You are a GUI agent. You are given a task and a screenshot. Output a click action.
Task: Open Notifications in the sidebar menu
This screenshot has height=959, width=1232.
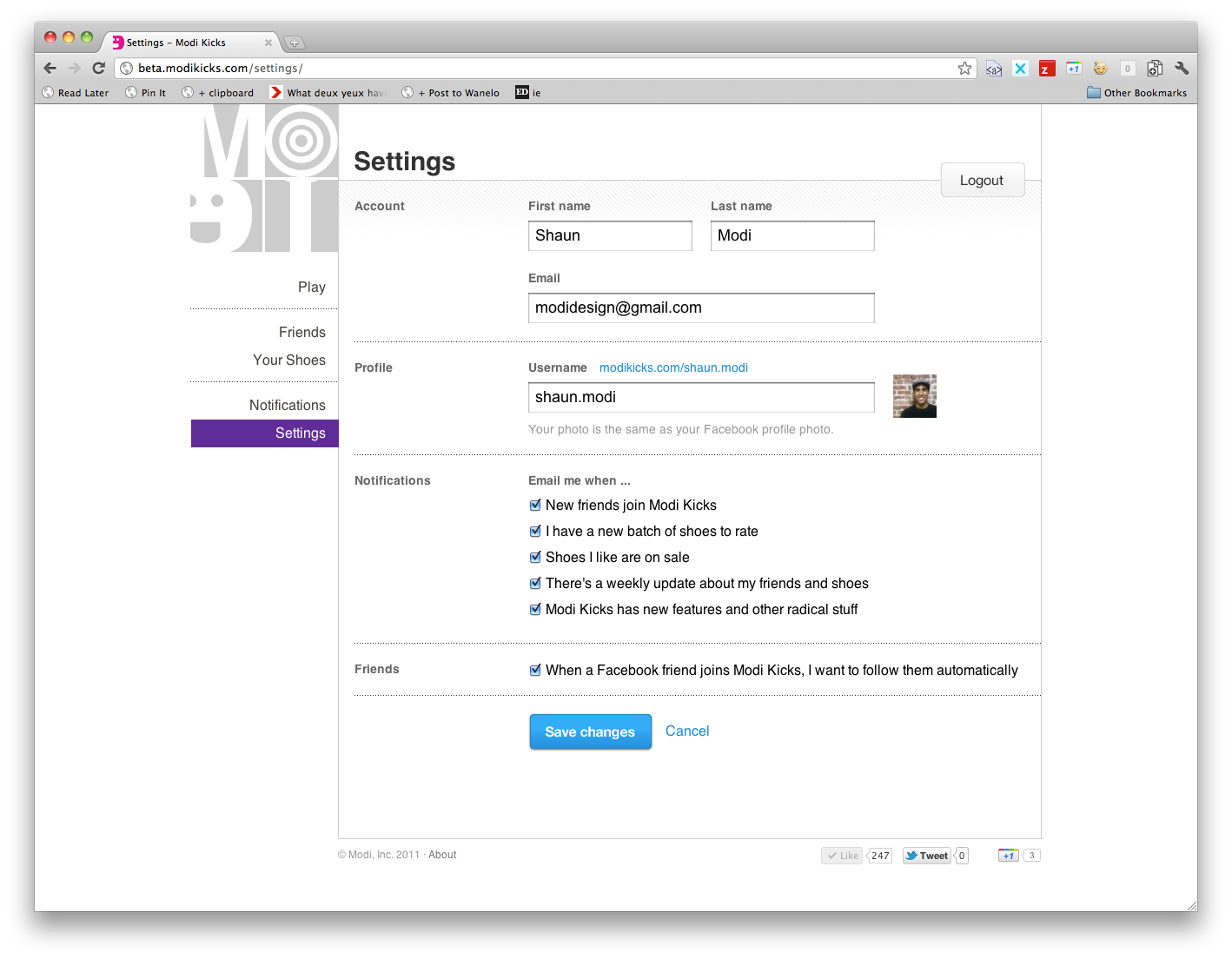[x=287, y=406]
